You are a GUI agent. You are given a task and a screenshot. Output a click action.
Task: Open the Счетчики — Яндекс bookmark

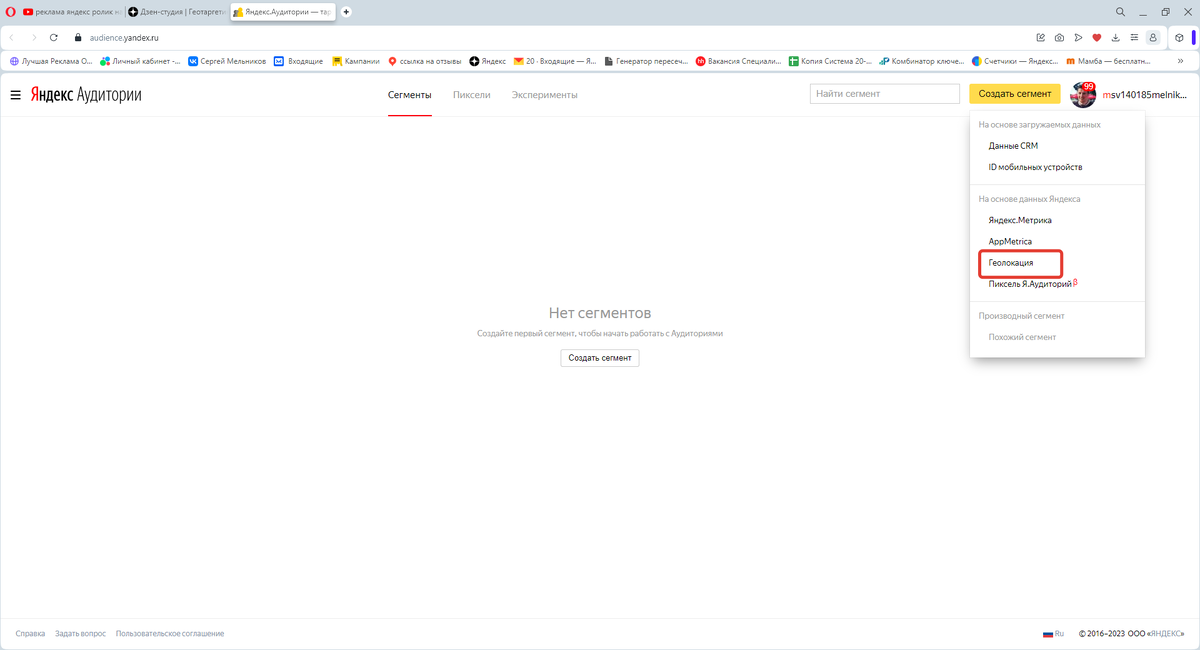[1015, 61]
